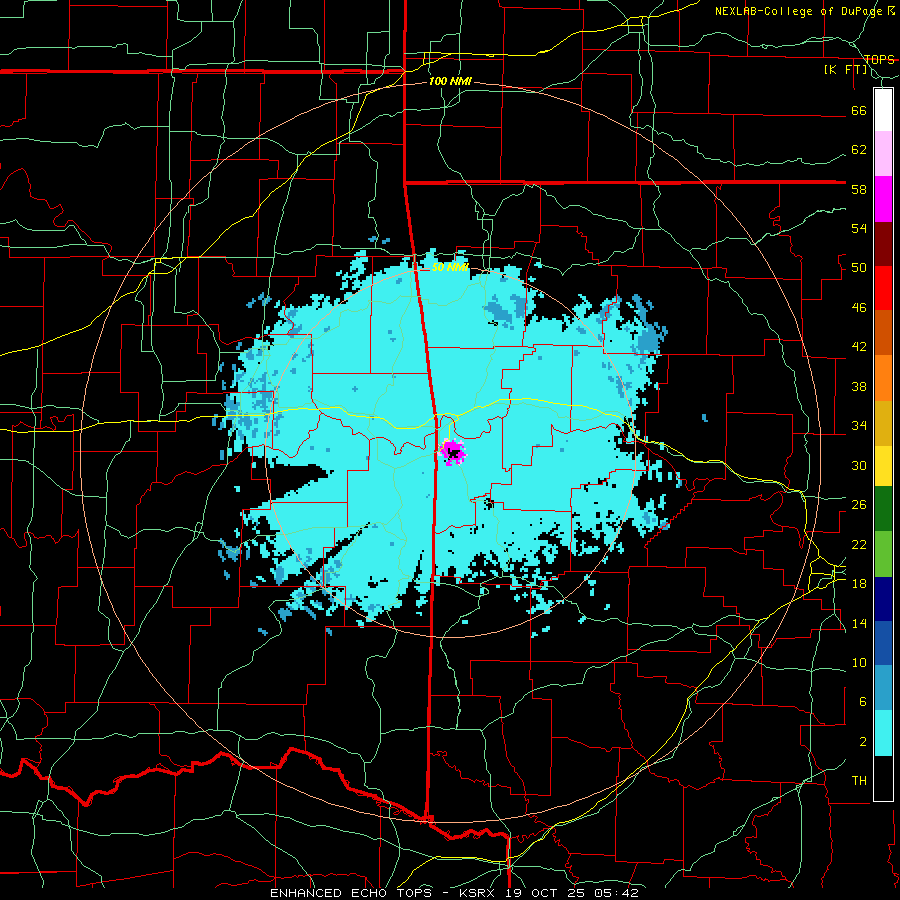This screenshot has width=900, height=900.
Task: Click the cyan 10 legend swatch
Action: tap(883, 733)
